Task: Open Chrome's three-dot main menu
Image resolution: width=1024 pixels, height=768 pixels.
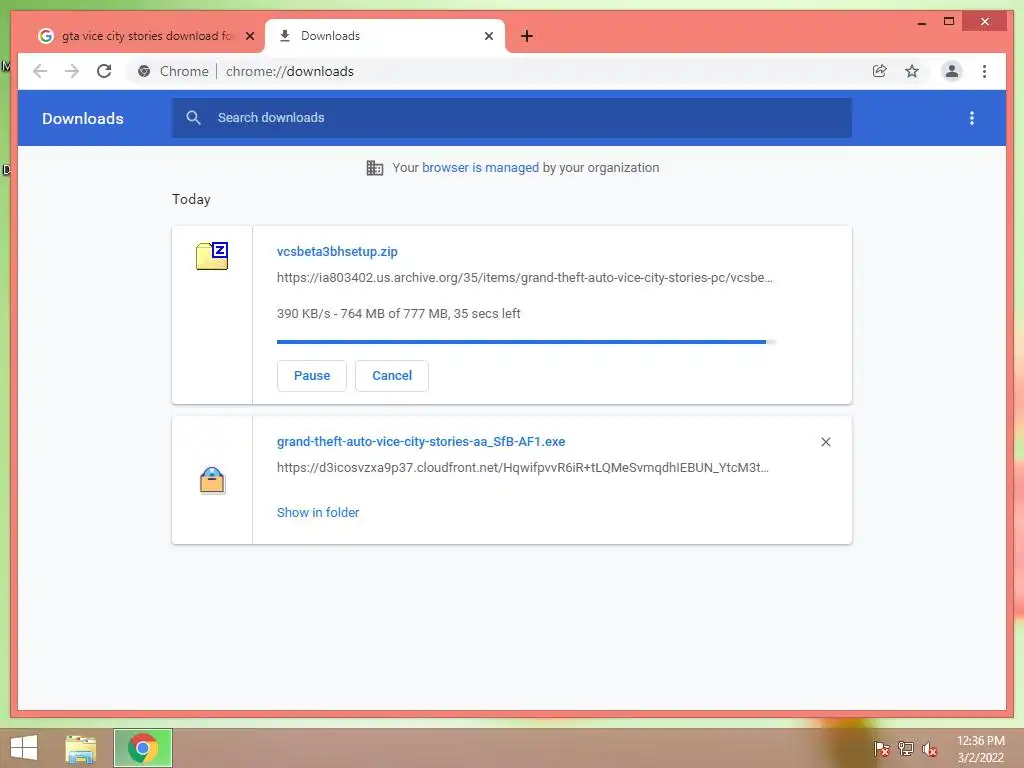Action: (x=984, y=71)
